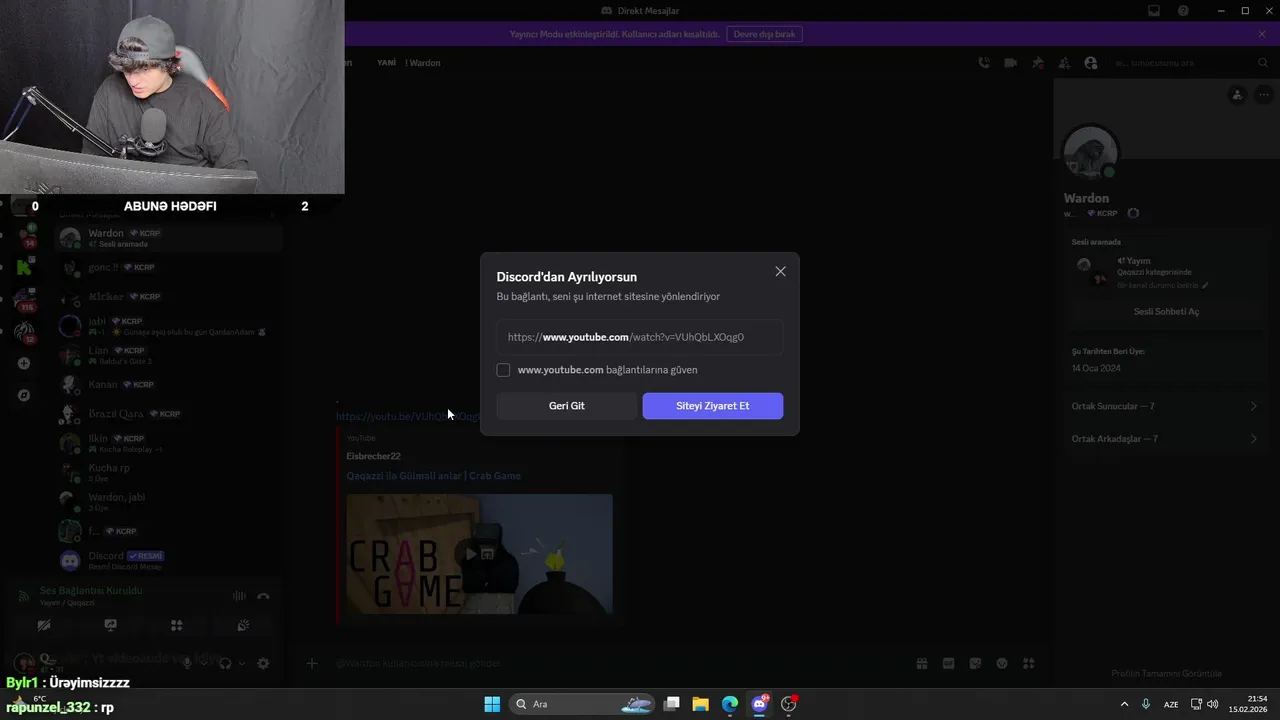Toggle the camera in the voice panel
This screenshot has width=1280, height=720.
click(44, 625)
